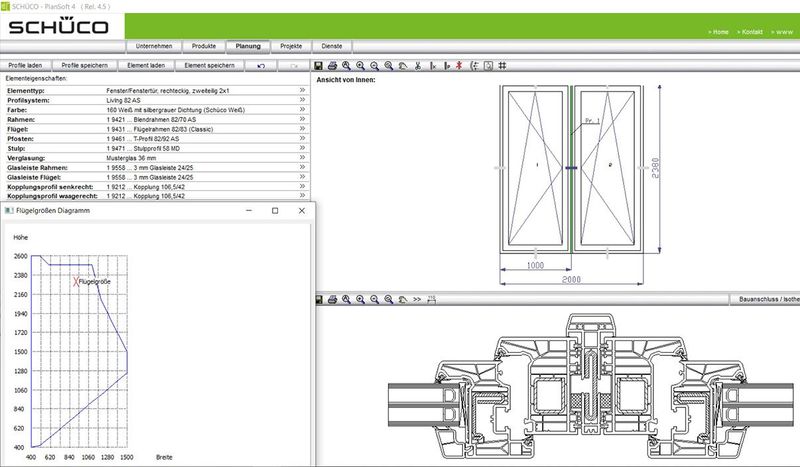Screen dimensions: 800x467
Task: Click the zoom-all magnifier in the section view toolbar
Action: point(346,299)
